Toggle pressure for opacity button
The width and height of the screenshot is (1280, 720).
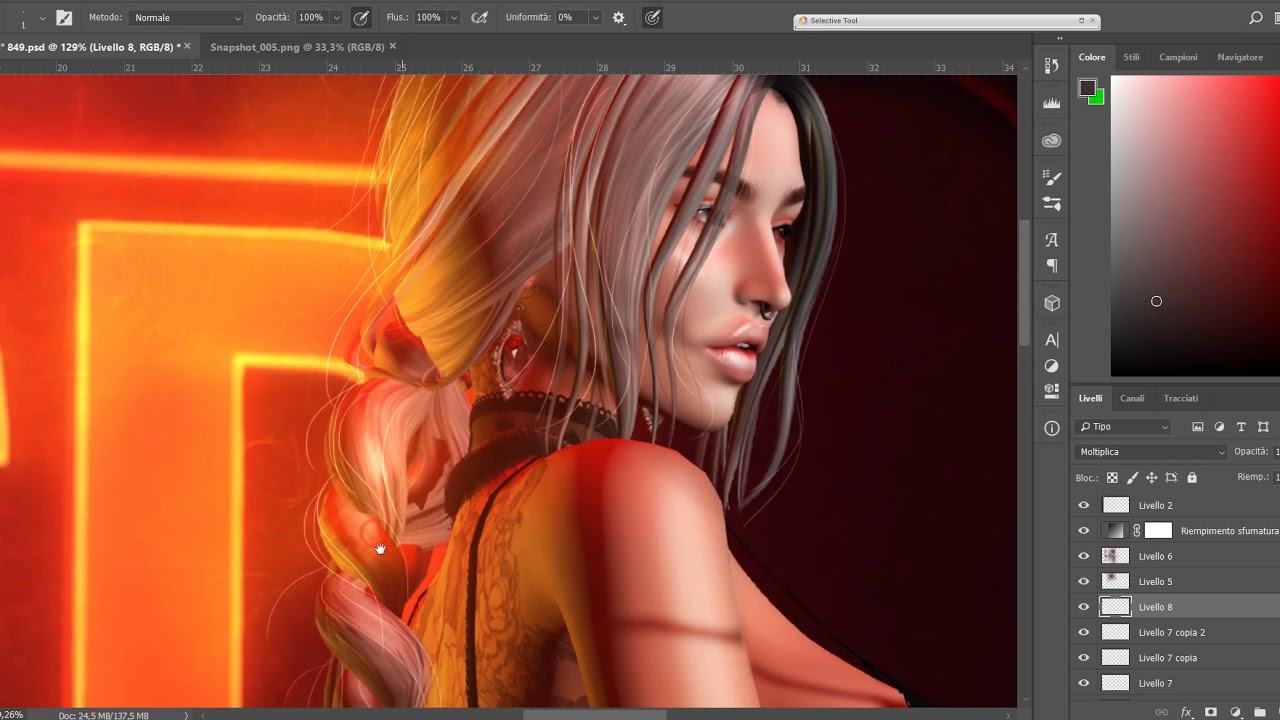click(361, 18)
